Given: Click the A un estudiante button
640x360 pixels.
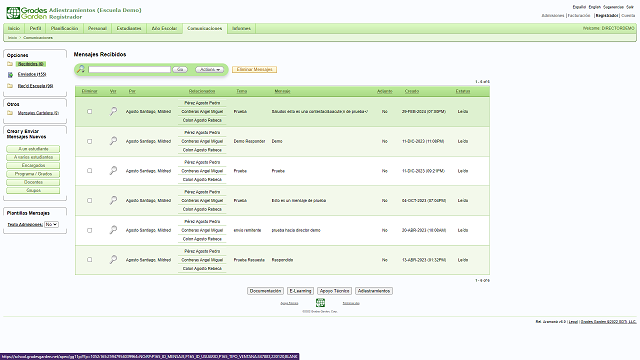Looking at the screenshot, I should (33, 149).
